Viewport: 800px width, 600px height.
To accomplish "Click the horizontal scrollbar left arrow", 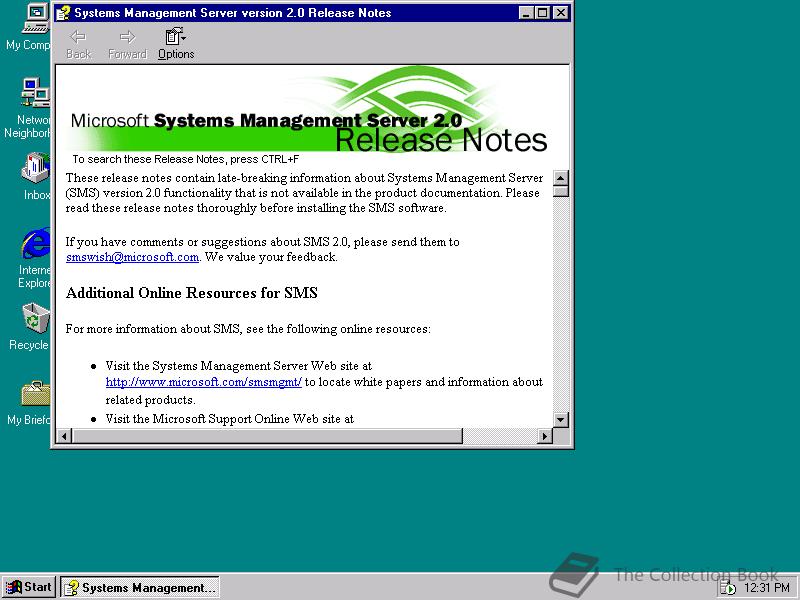I will (64, 436).
